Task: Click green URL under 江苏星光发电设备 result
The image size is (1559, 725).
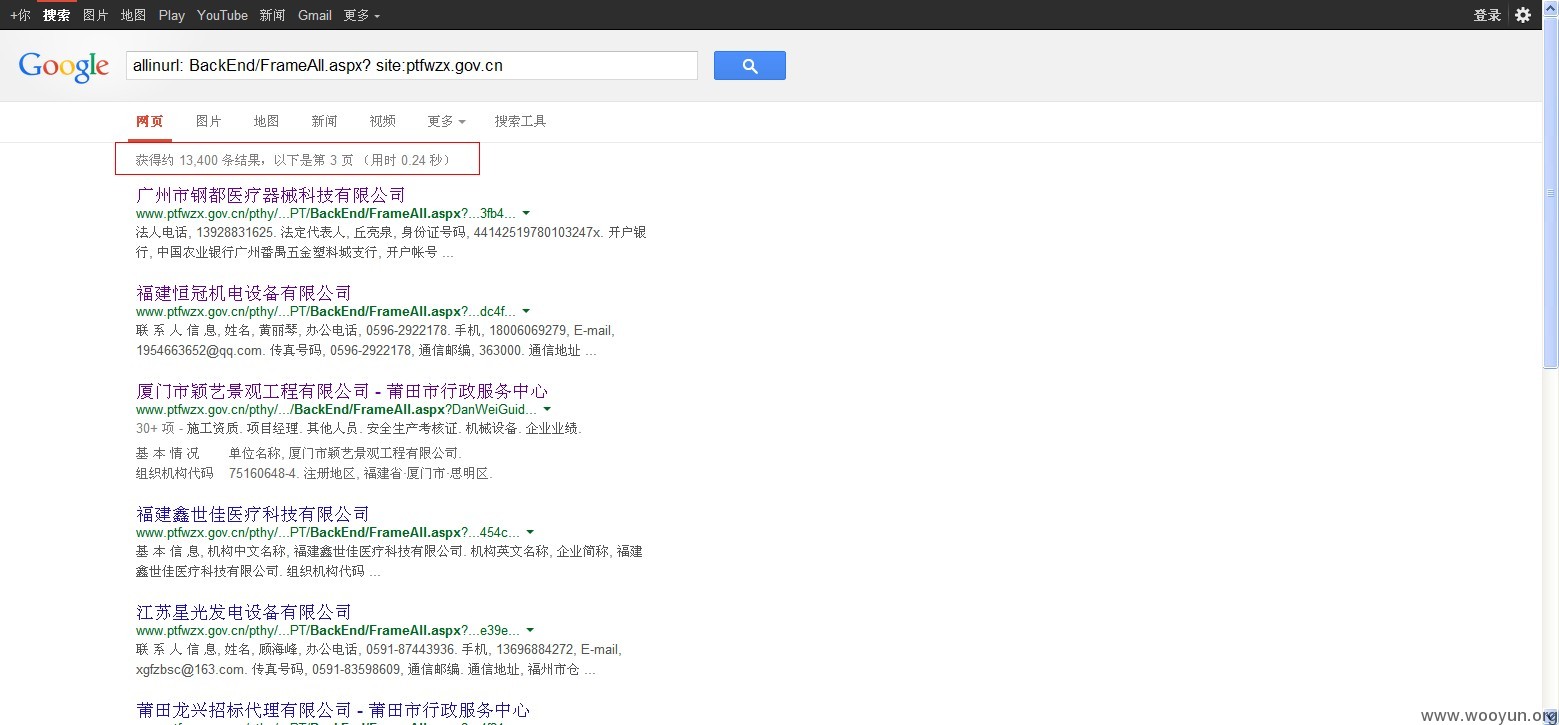Action: (328, 630)
